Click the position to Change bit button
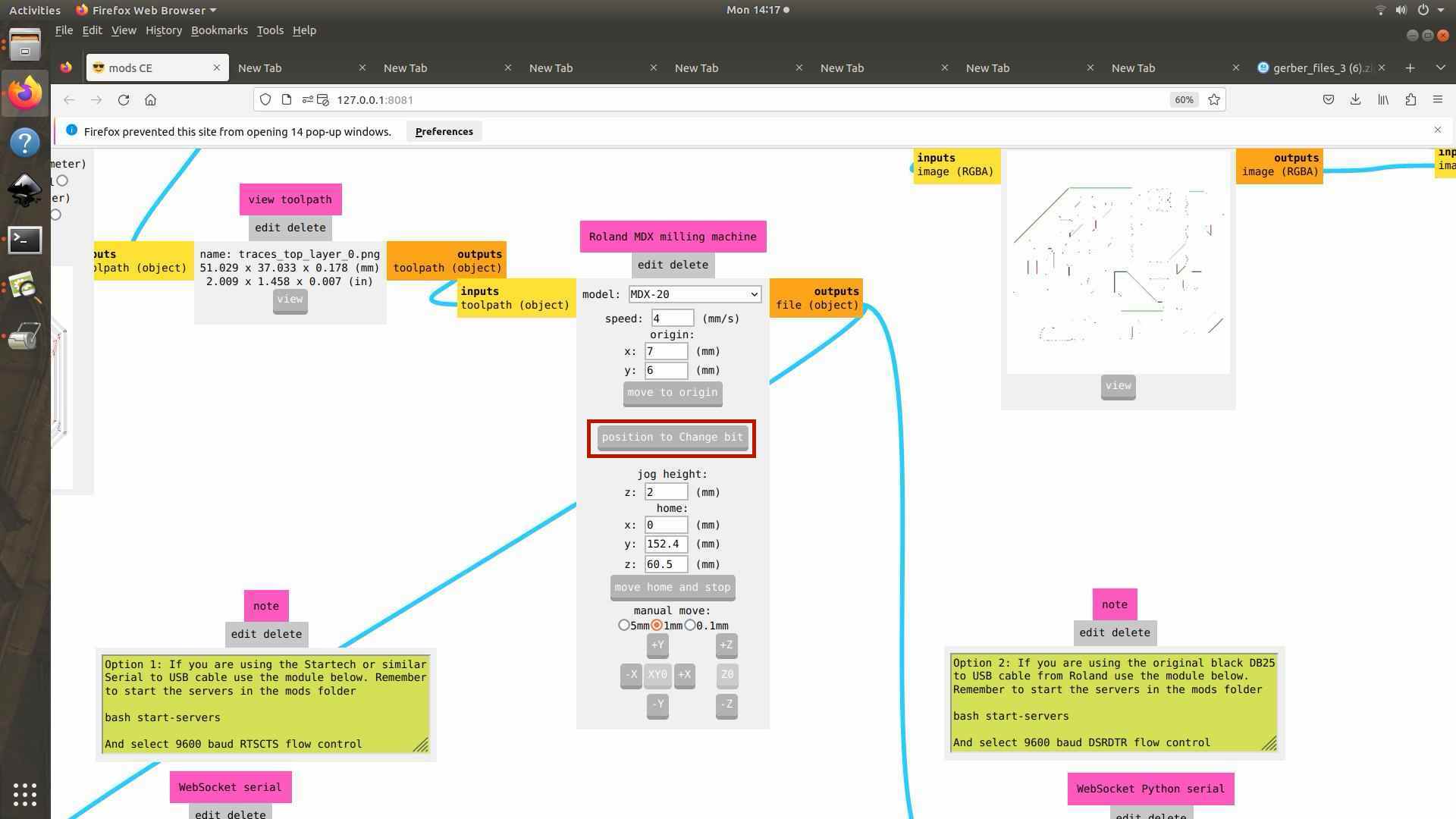This screenshot has width=1456, height=819. (x=672, y=438)
